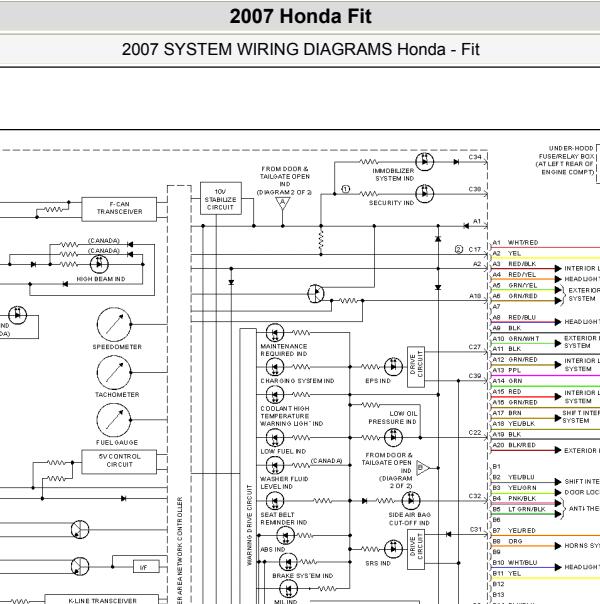The width and height of the screenshot is (600, 604).
Task: Click the "C17" terminal label
Action: coord(474,249)
